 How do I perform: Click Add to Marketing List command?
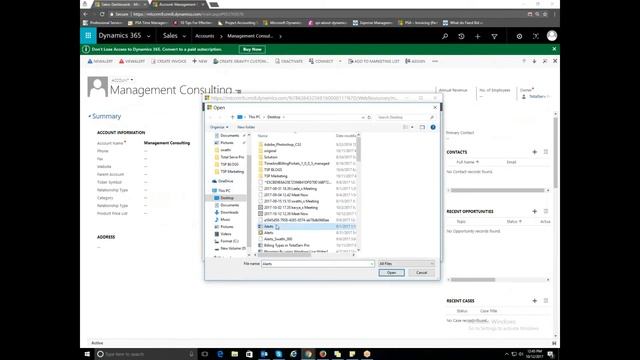click(373, 61)
